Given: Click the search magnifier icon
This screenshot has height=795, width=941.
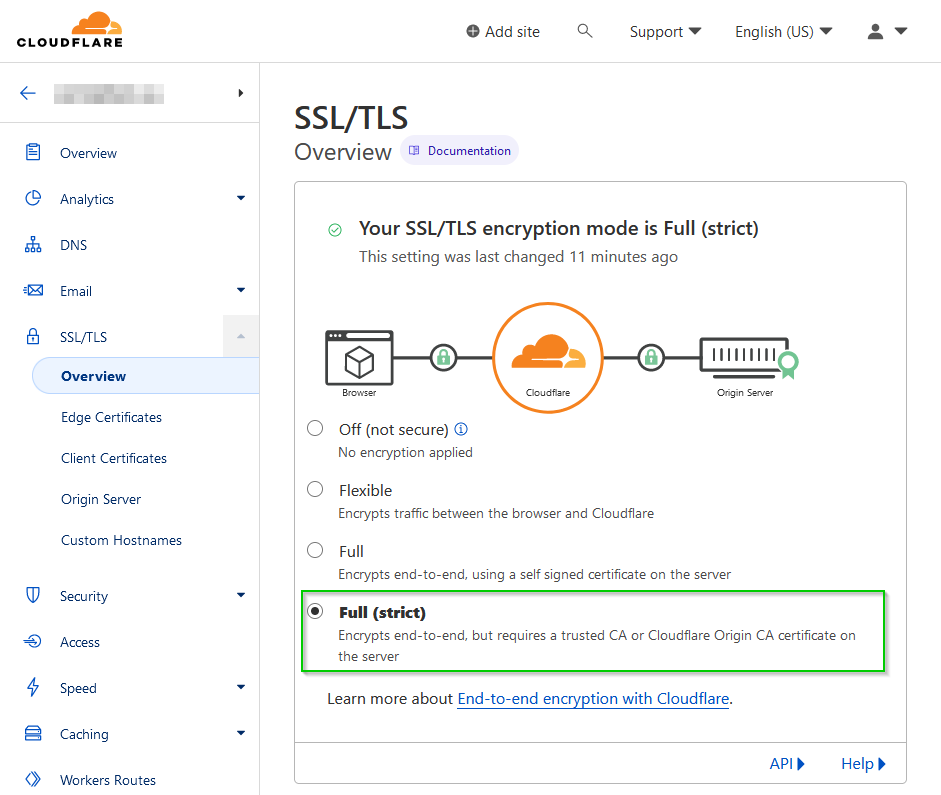Looking at the screenshot, I should coord(585,31).
